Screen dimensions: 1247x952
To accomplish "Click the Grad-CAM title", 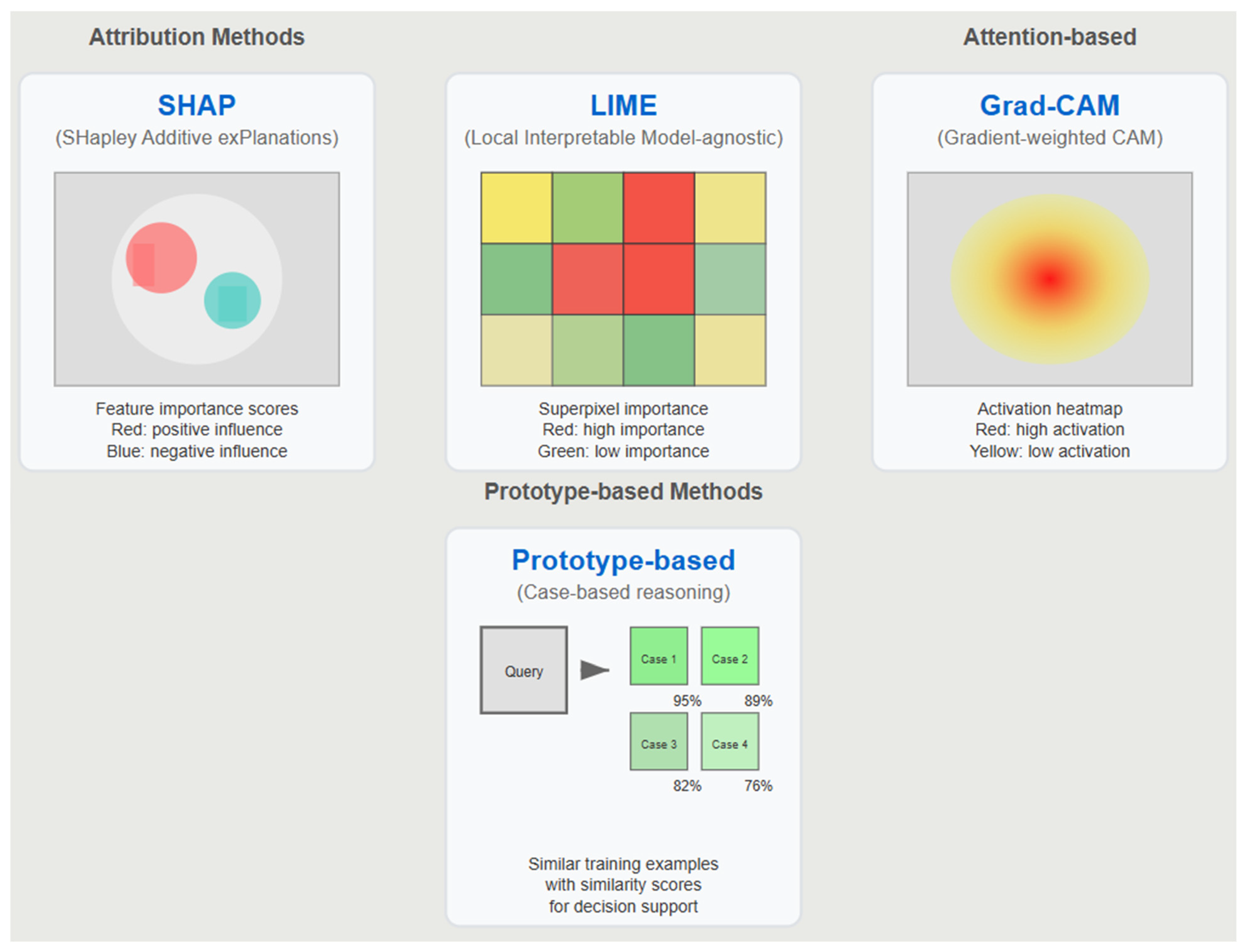I will pyautogui.click(x=1050, y=105).
